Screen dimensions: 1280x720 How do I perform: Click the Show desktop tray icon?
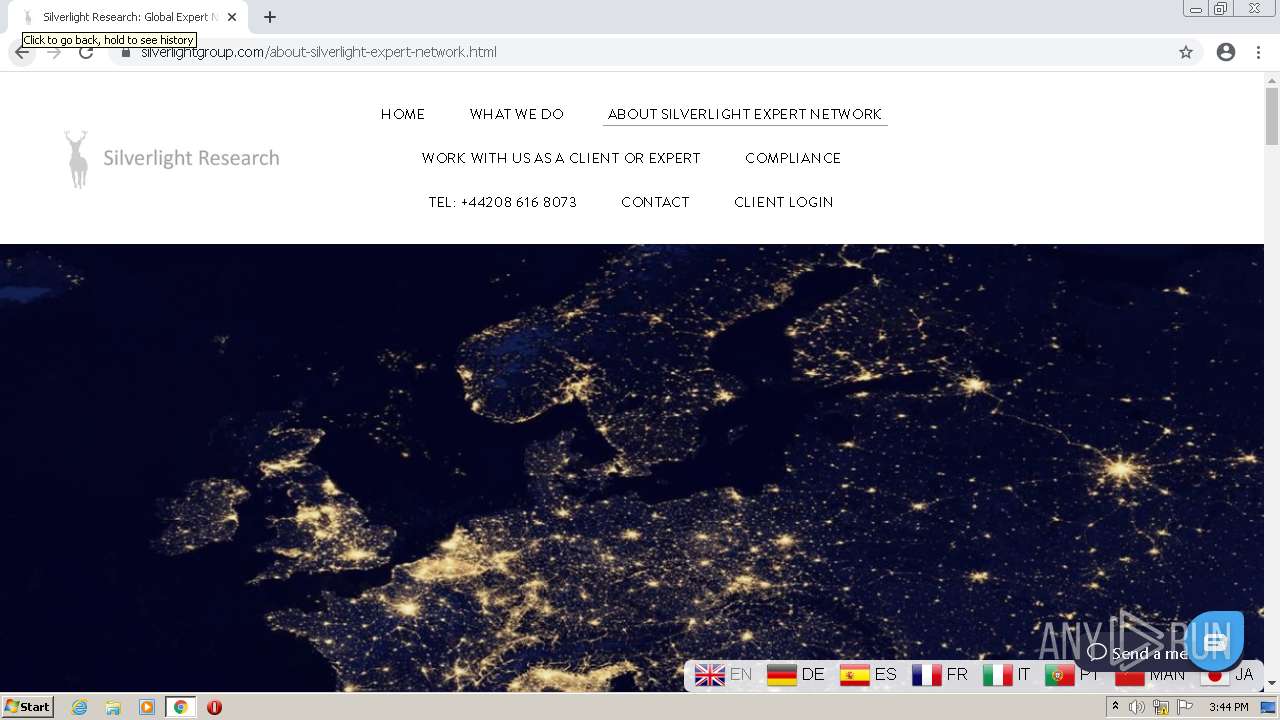click(1268, 707)
